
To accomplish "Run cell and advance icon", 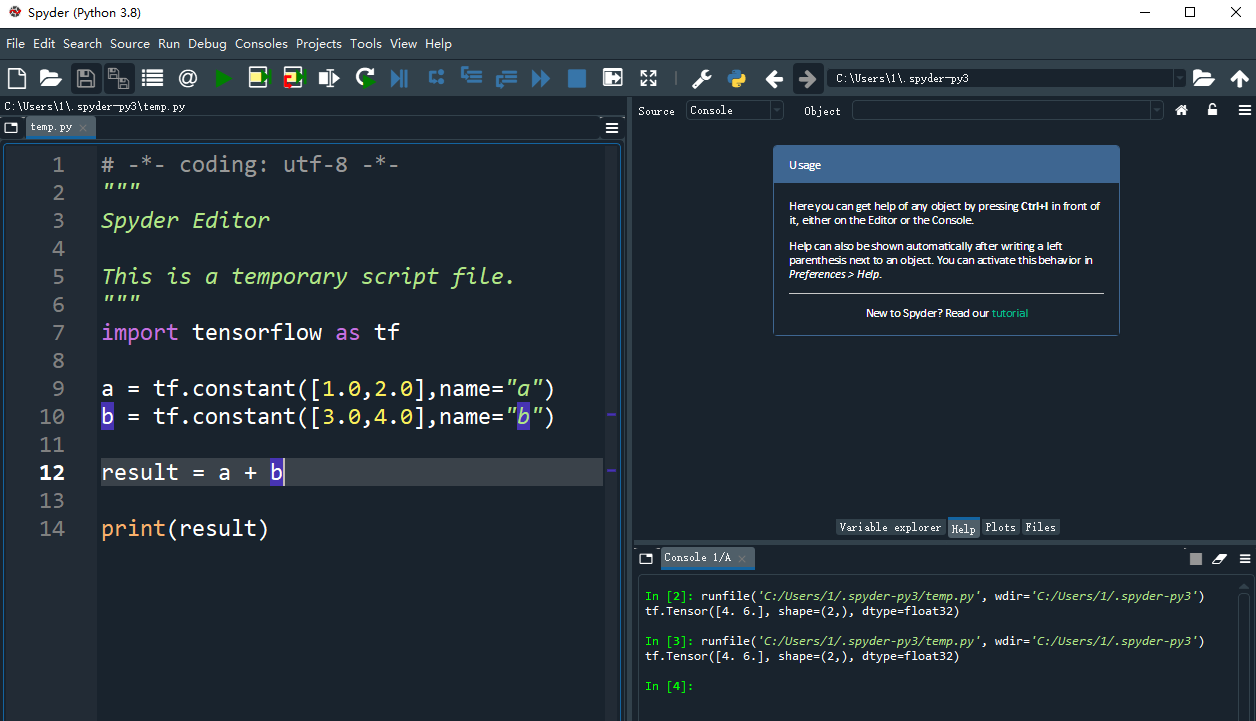I will coord(293,78).
